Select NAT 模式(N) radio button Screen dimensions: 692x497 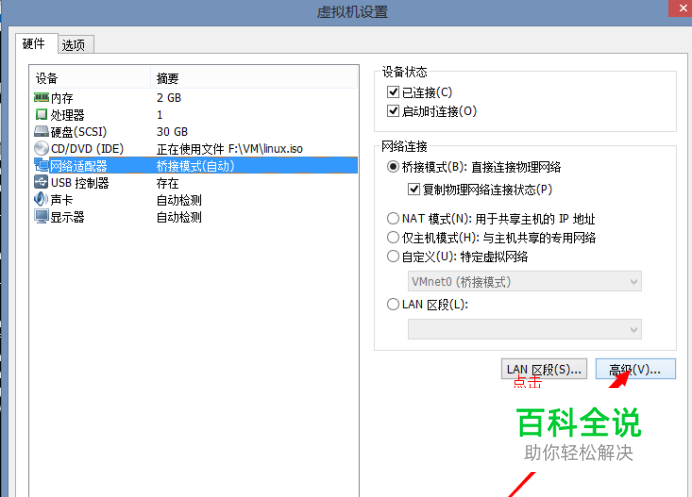point(393,218)
